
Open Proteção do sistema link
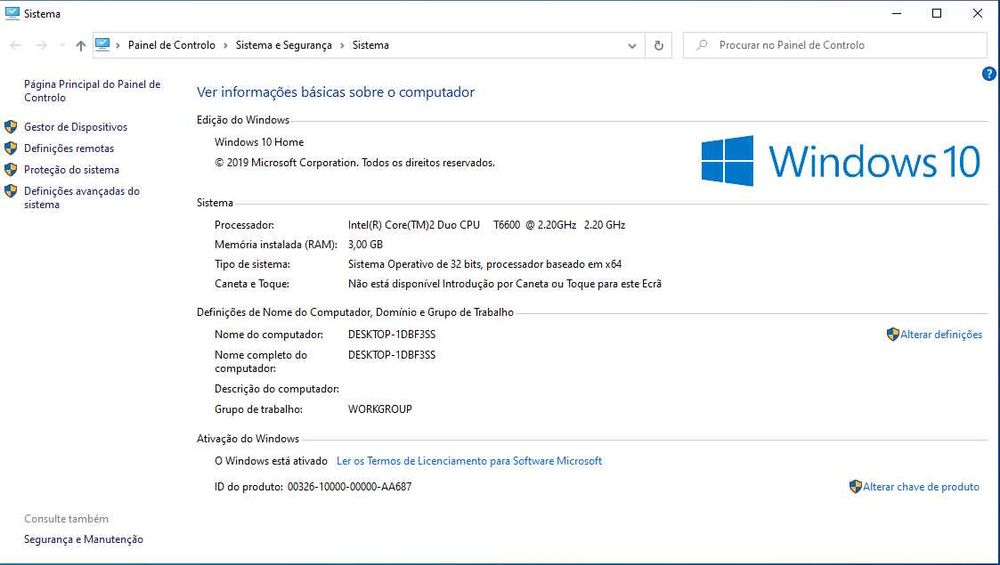pyautogui.click(x=71, y=170)
